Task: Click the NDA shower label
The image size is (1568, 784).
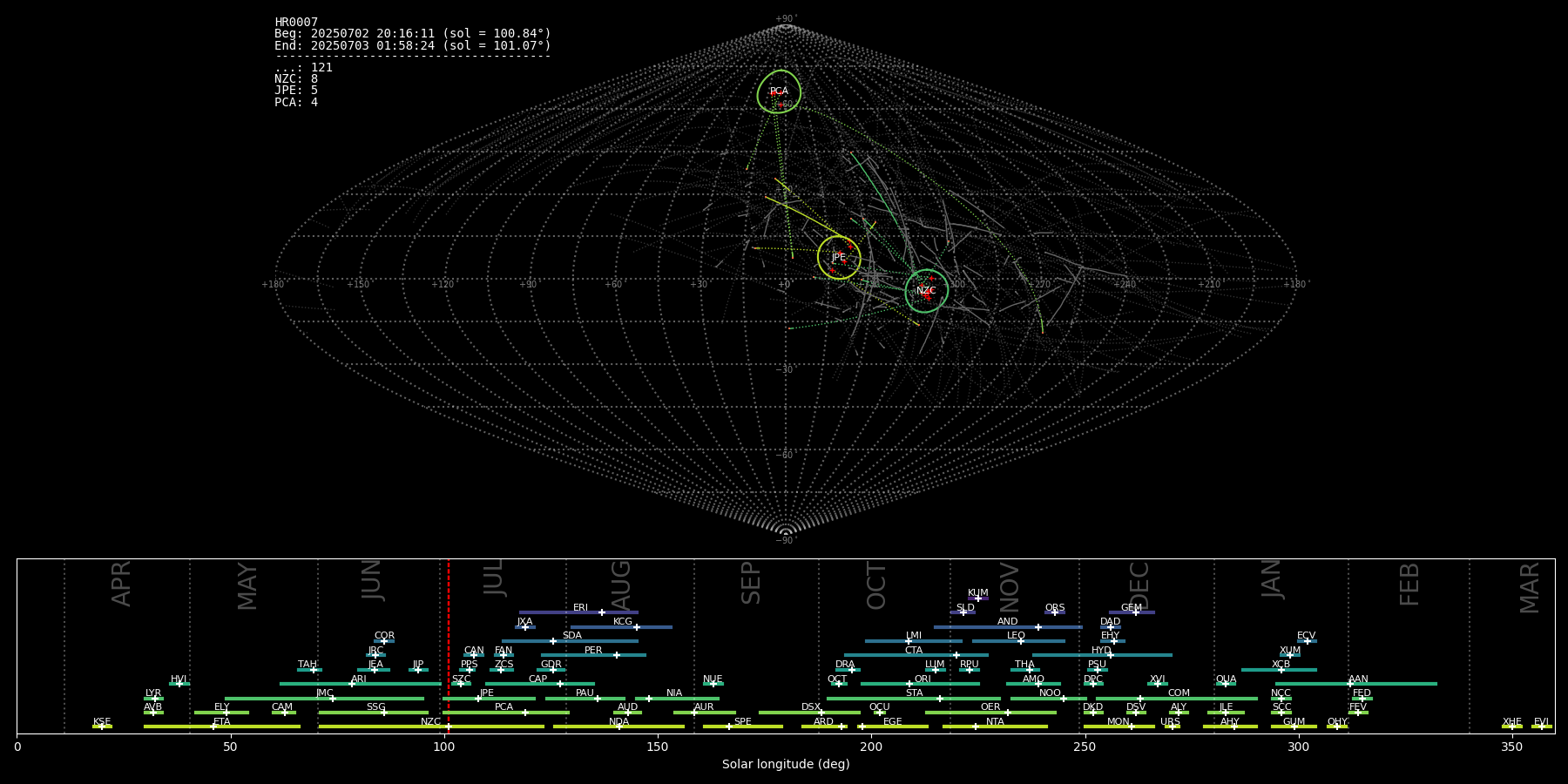Action: (618, 722)
